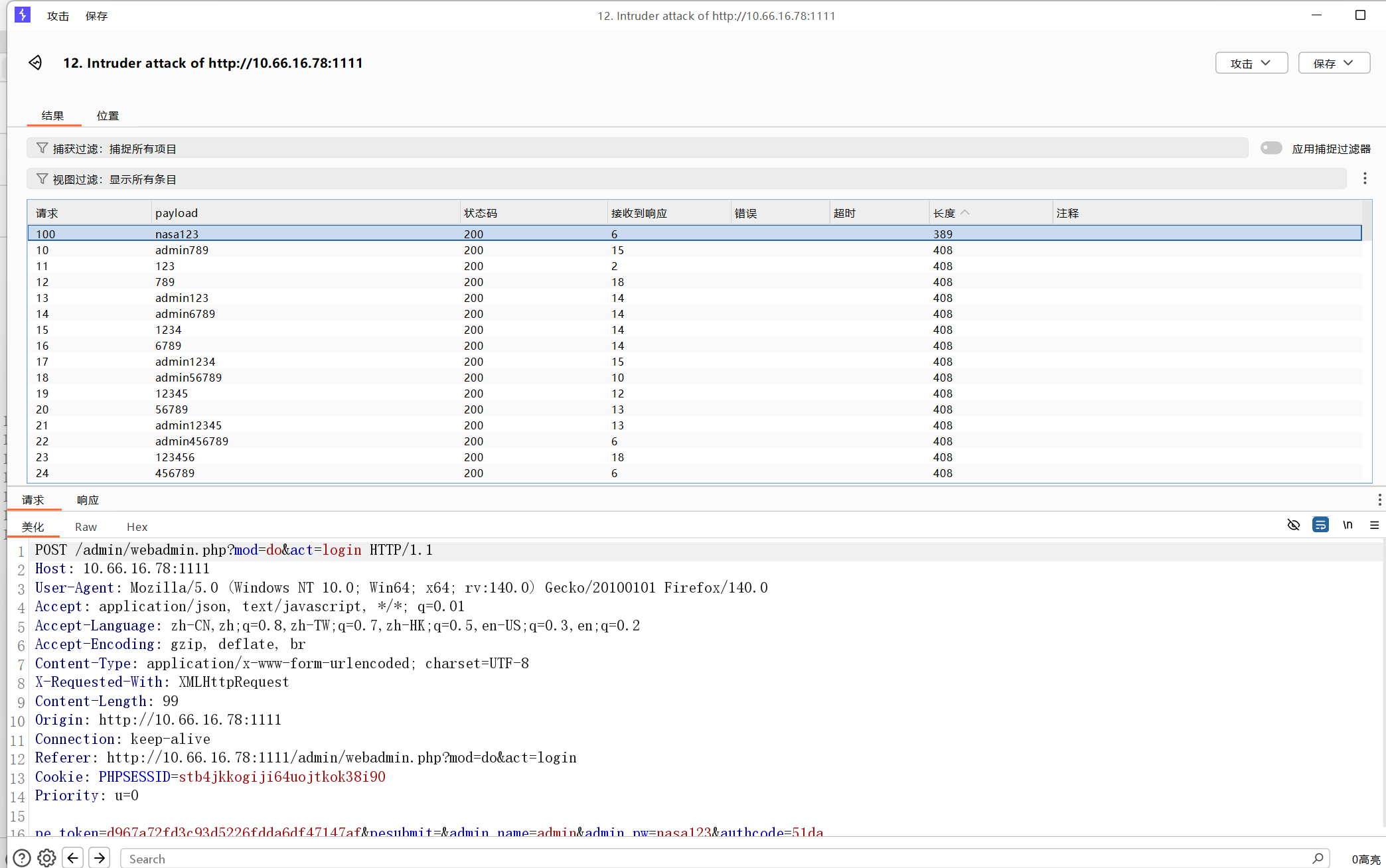Toggle the hide-eye icon in request editor

[1293, 525]
